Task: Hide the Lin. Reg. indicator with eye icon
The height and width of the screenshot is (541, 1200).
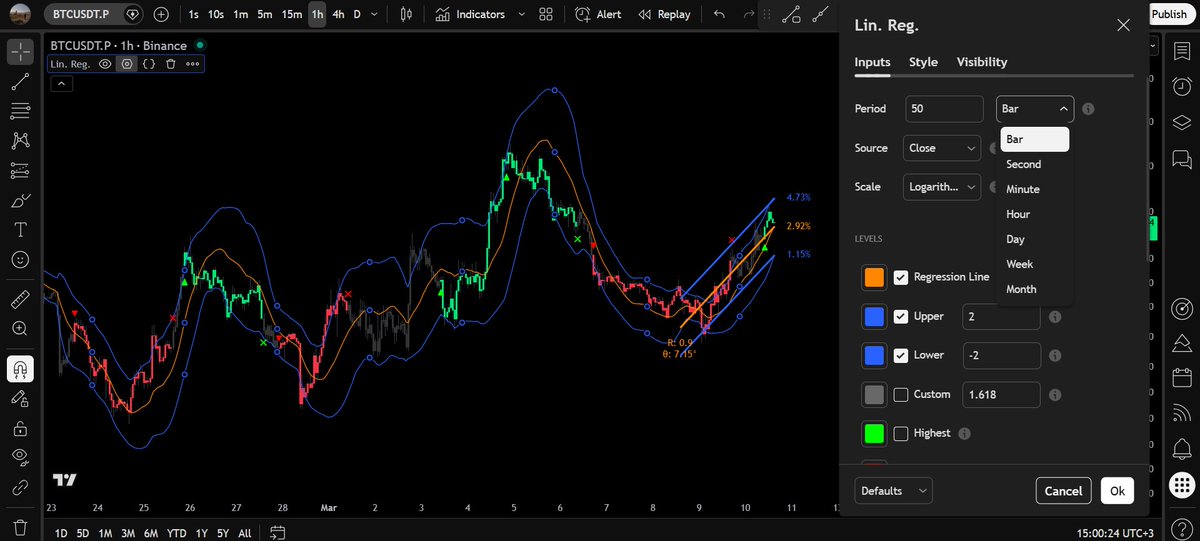Action: [x=105, y=63]
